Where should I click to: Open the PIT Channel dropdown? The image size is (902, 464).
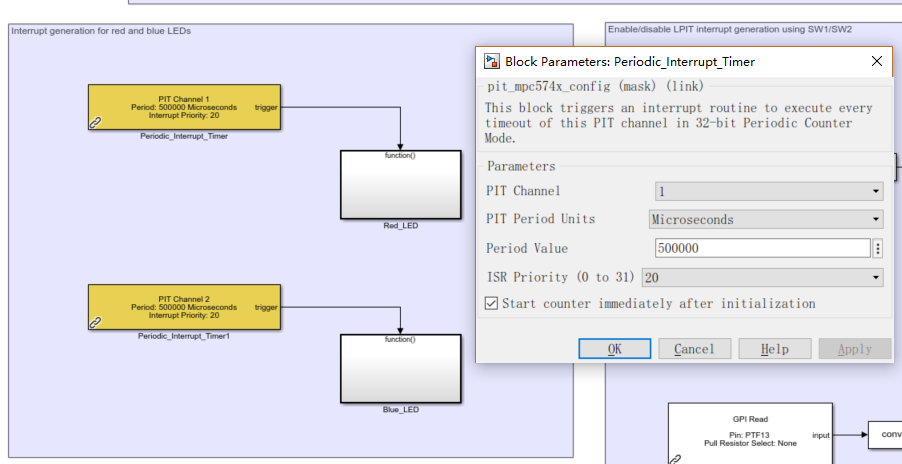point(769,191)
